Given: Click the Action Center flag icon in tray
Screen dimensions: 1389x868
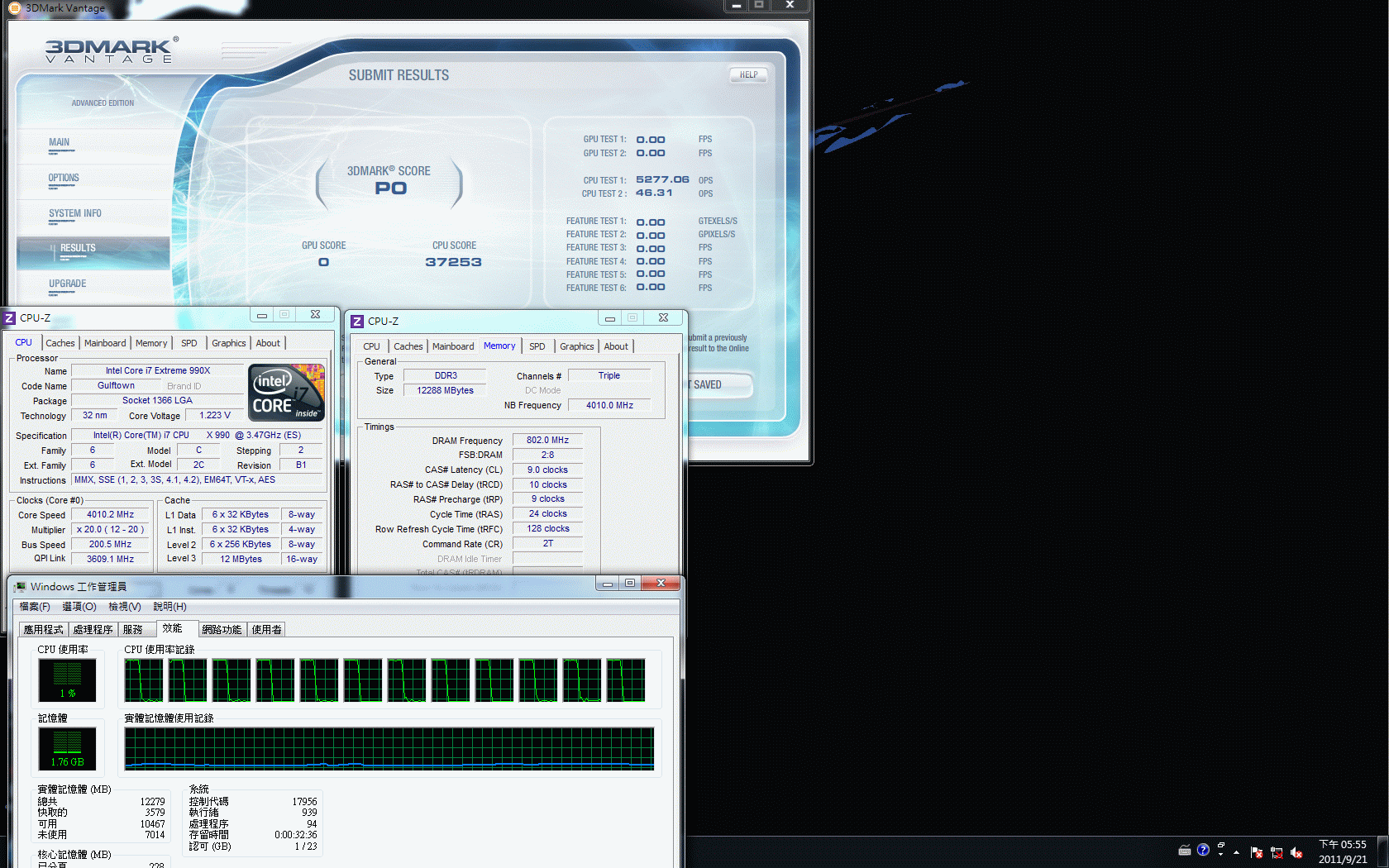Looking at the screenshot, I should tap(1257, 852).
